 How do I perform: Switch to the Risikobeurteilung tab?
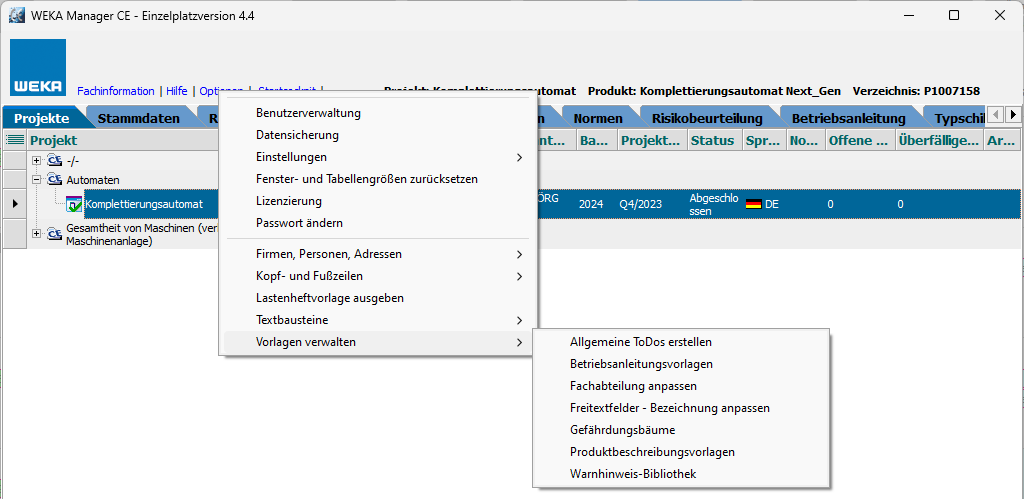(x=708, y=118)
